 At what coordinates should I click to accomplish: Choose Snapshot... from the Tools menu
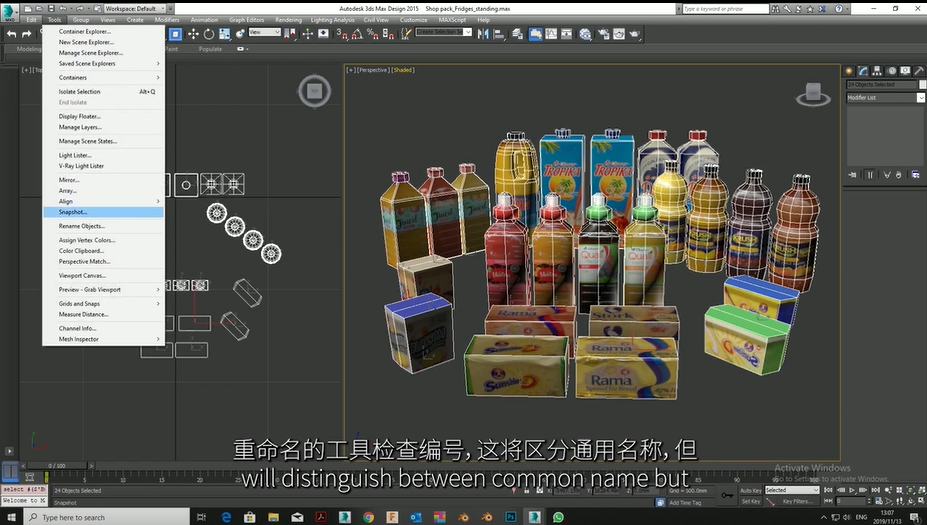click(x=103, y=212)
